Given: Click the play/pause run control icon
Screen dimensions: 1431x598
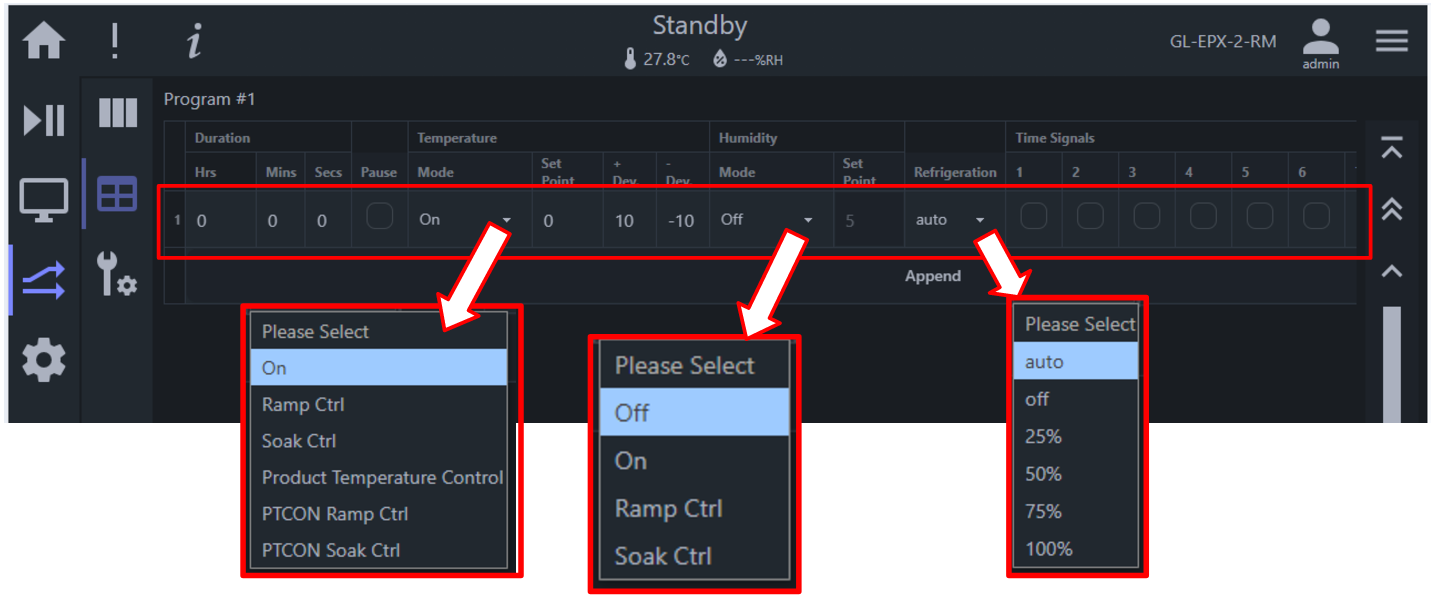Looking at the screenshot, I should pos(45,120).
